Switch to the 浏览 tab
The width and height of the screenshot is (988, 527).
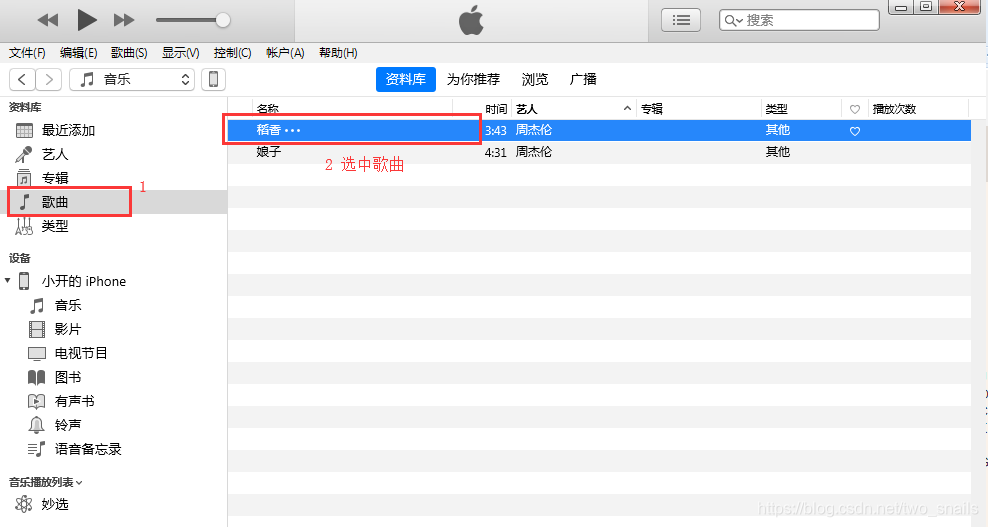(535, 79)
